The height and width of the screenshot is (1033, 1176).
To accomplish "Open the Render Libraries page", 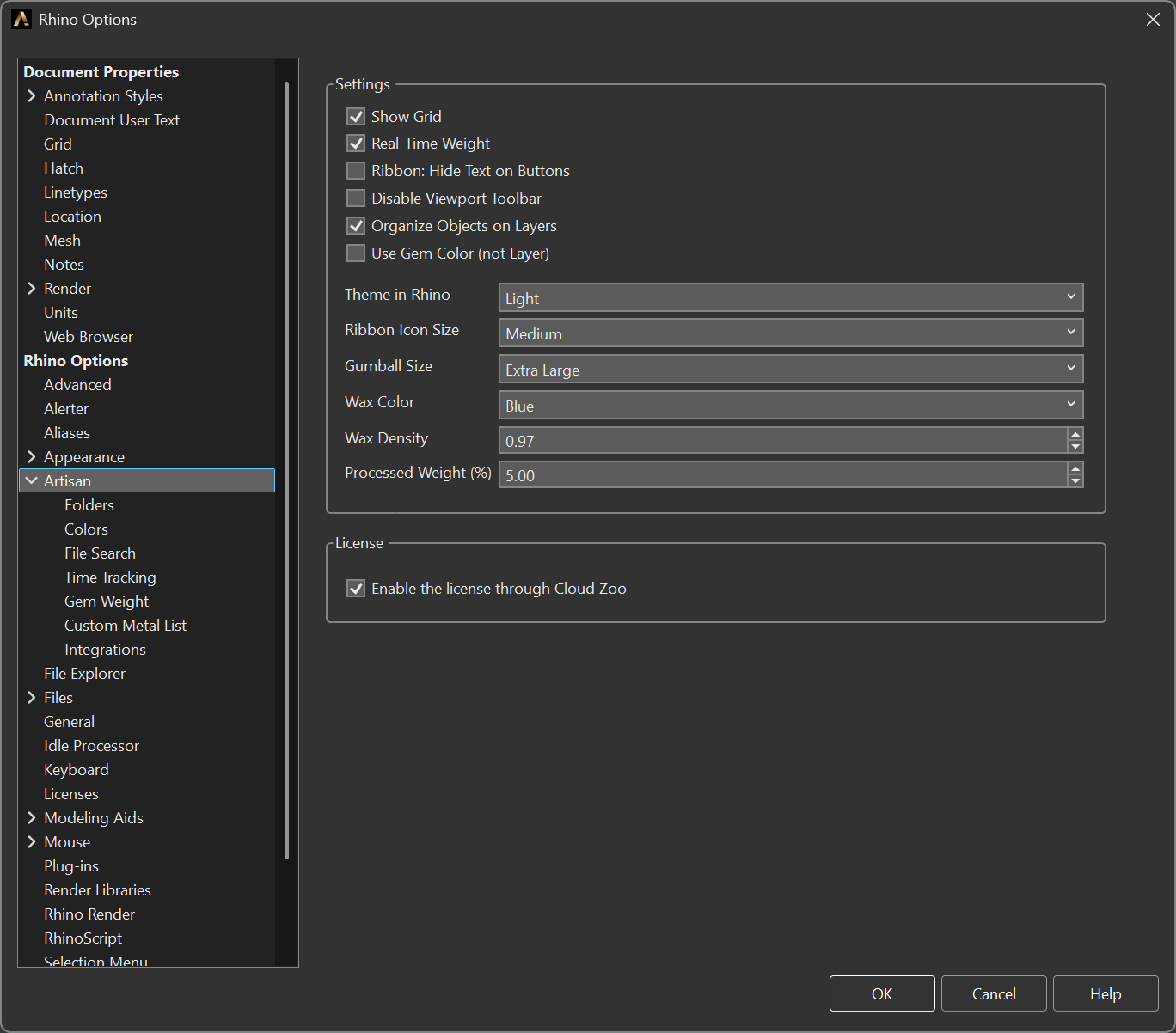I will click(x=97, y=889).
